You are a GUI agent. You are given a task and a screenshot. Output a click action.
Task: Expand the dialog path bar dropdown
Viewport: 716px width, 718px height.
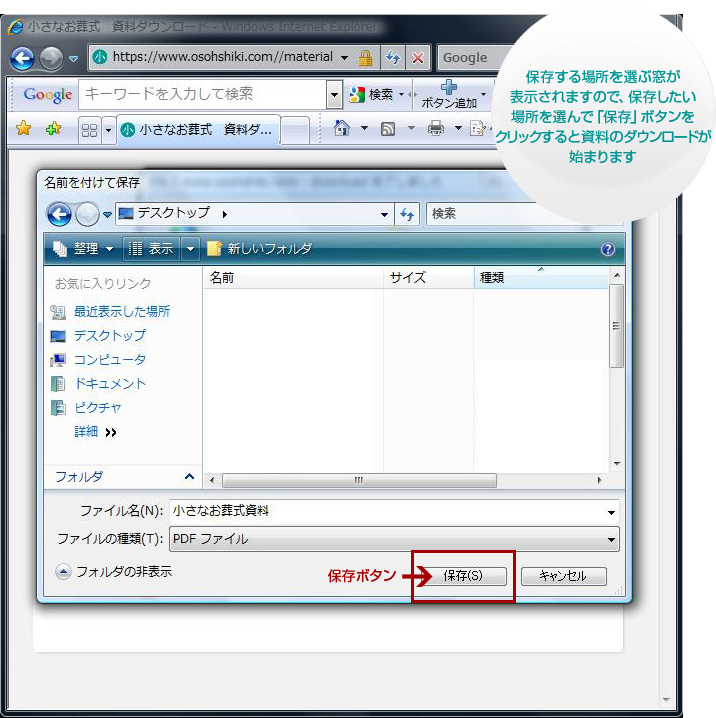[384, 214]
